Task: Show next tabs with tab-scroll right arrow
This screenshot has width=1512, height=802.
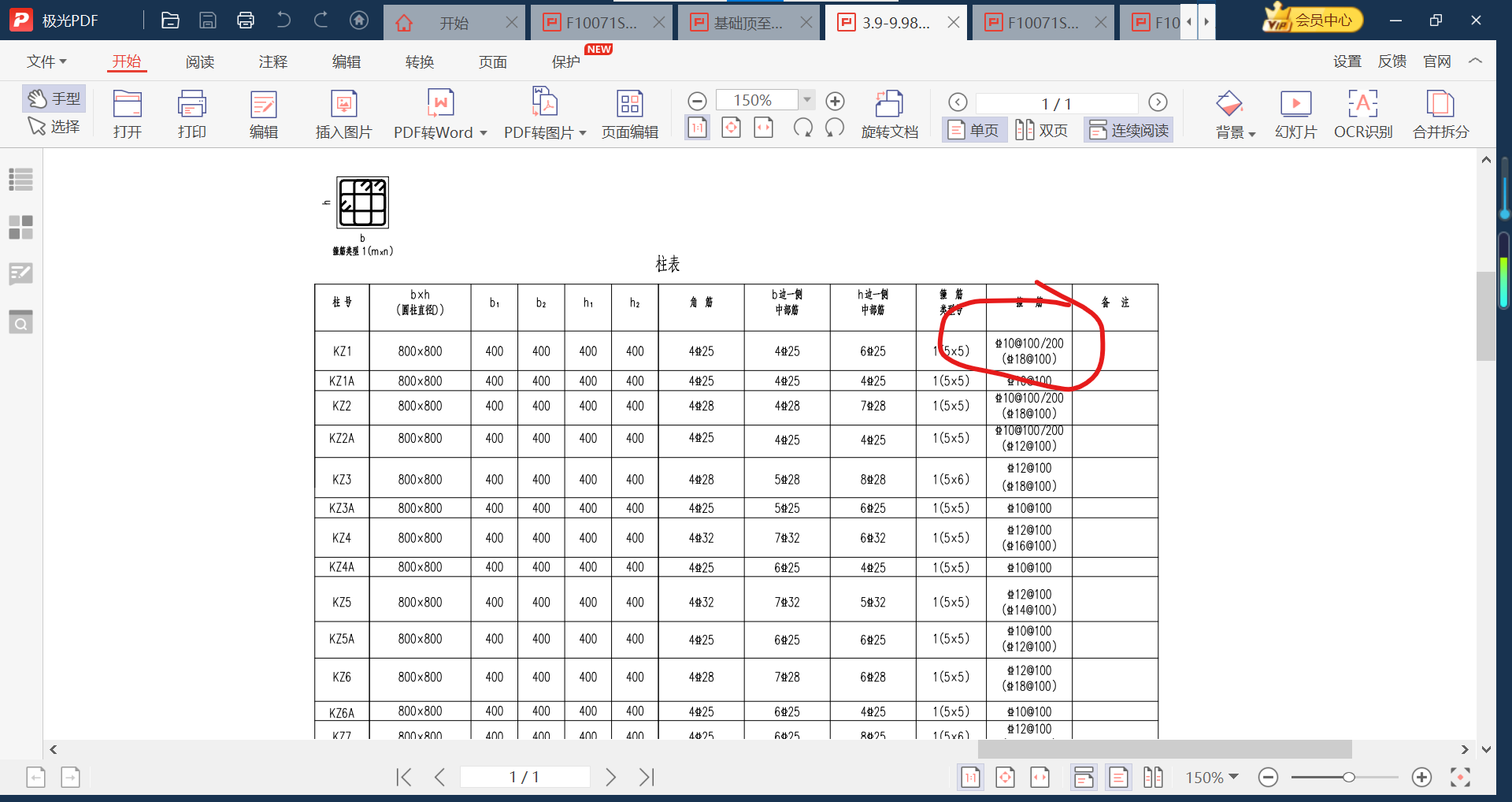Action: tap(1206, 22)
